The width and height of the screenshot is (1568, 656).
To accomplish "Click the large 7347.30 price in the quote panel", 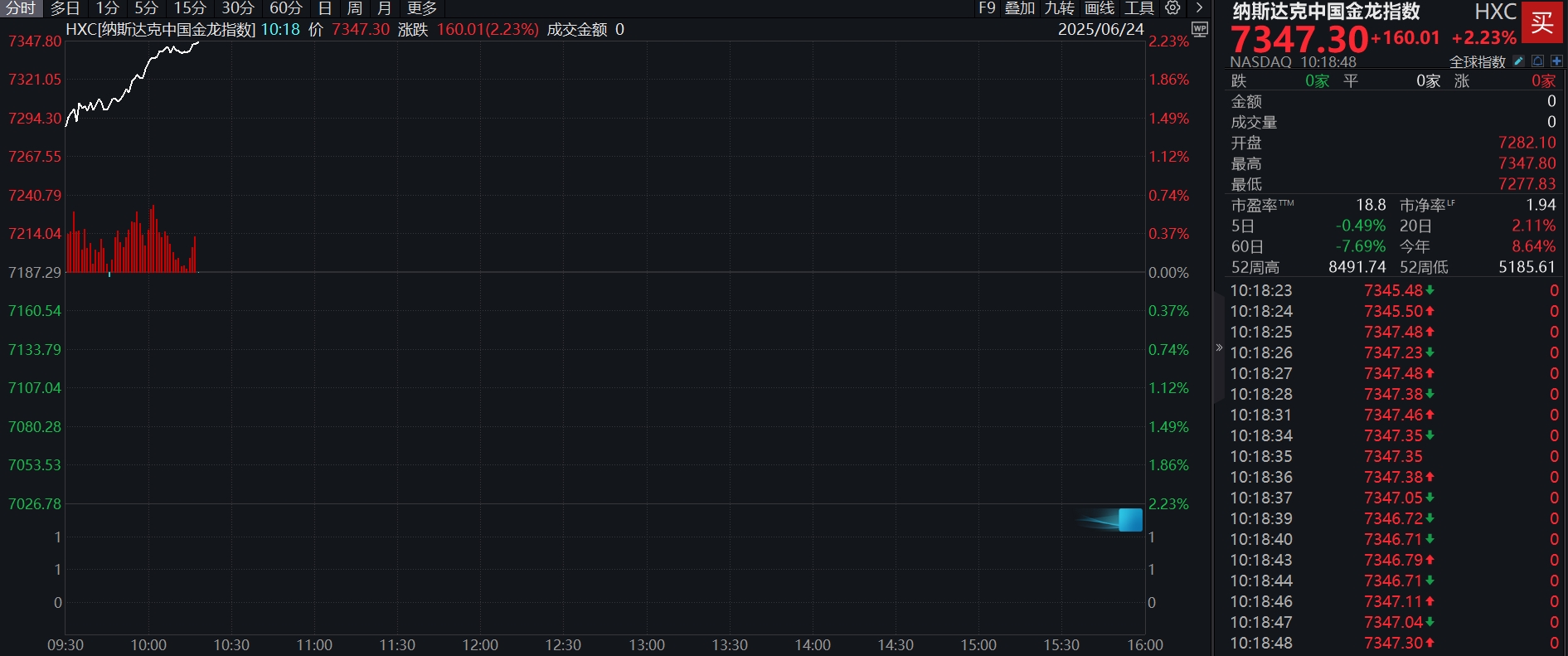I will click(1299, 39).
